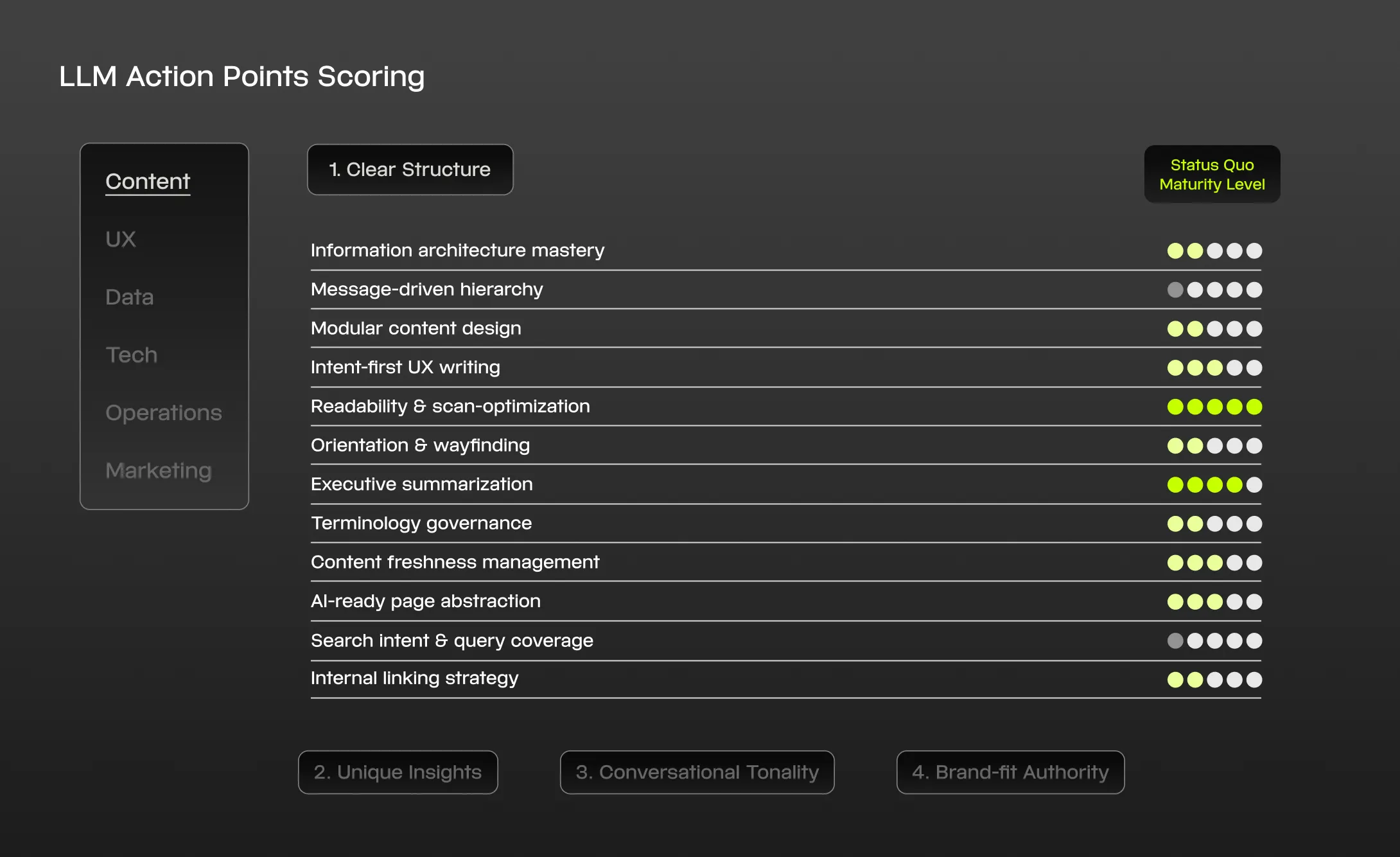Viewport: 1400px width, 857px height.
Task: Click the LLM Action Points Scoring title
Action: pos(241,76)
